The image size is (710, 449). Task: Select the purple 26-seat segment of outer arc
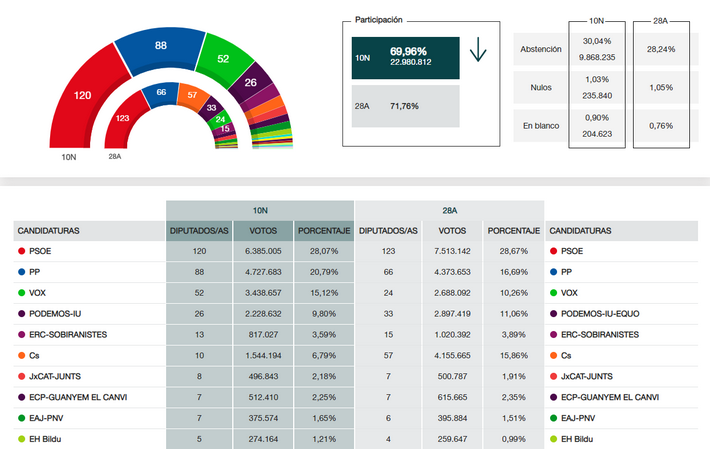point(250,83)
